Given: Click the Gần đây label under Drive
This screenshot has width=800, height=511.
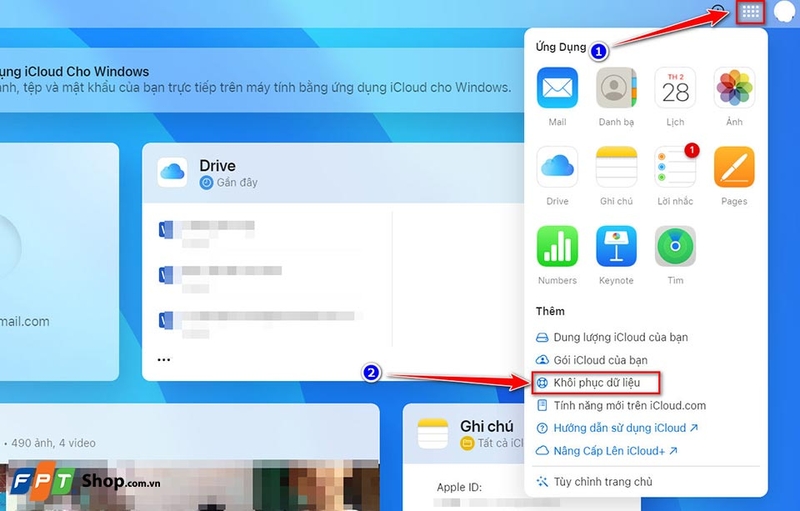Looking at the screenshot, I should pos(237,183).
